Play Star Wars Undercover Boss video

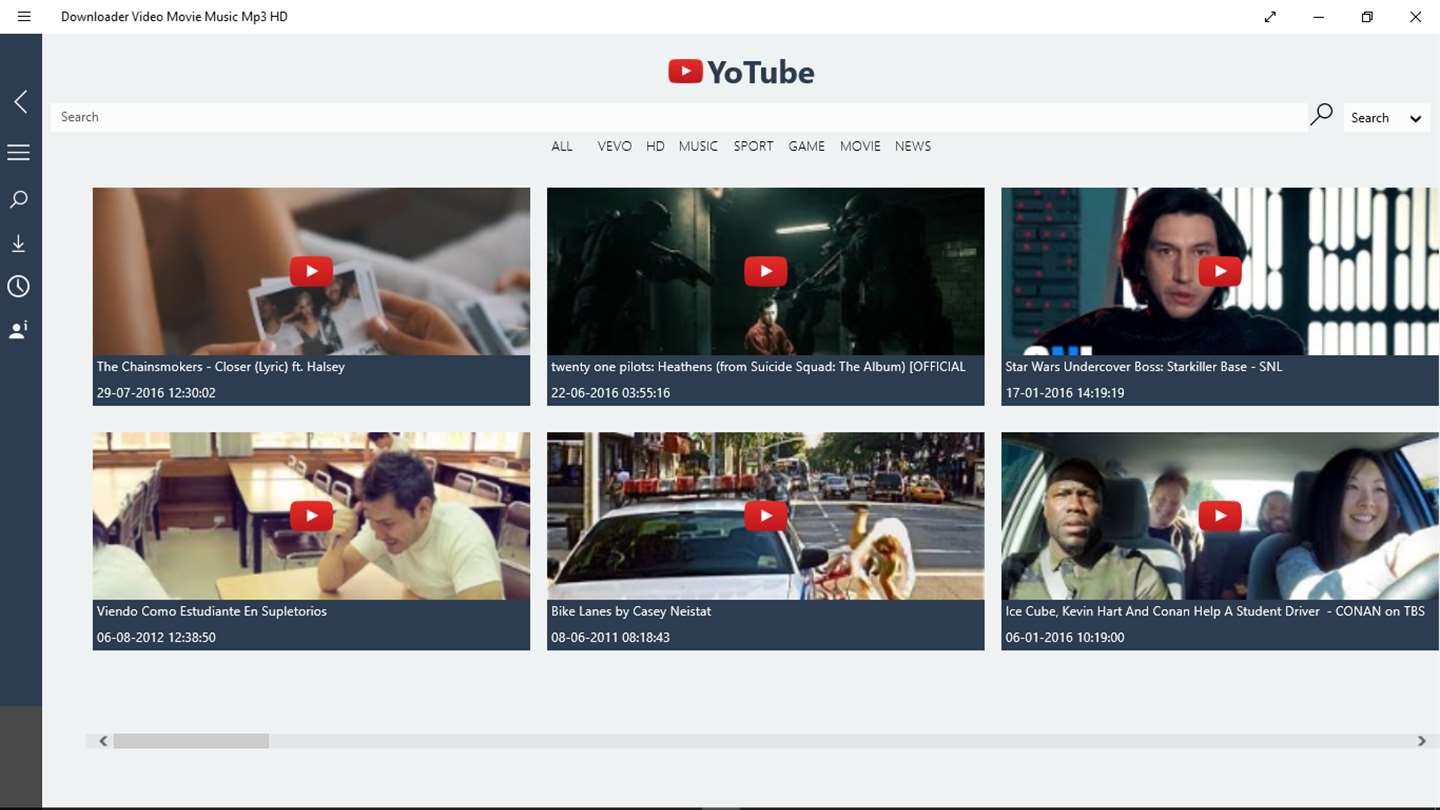[x=1220, y=271]
